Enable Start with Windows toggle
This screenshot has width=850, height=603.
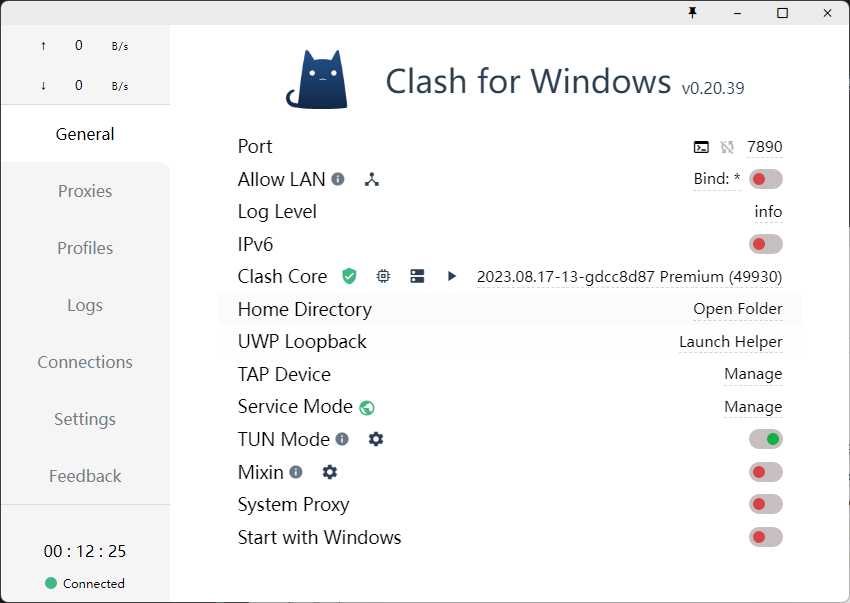[765, 537]
